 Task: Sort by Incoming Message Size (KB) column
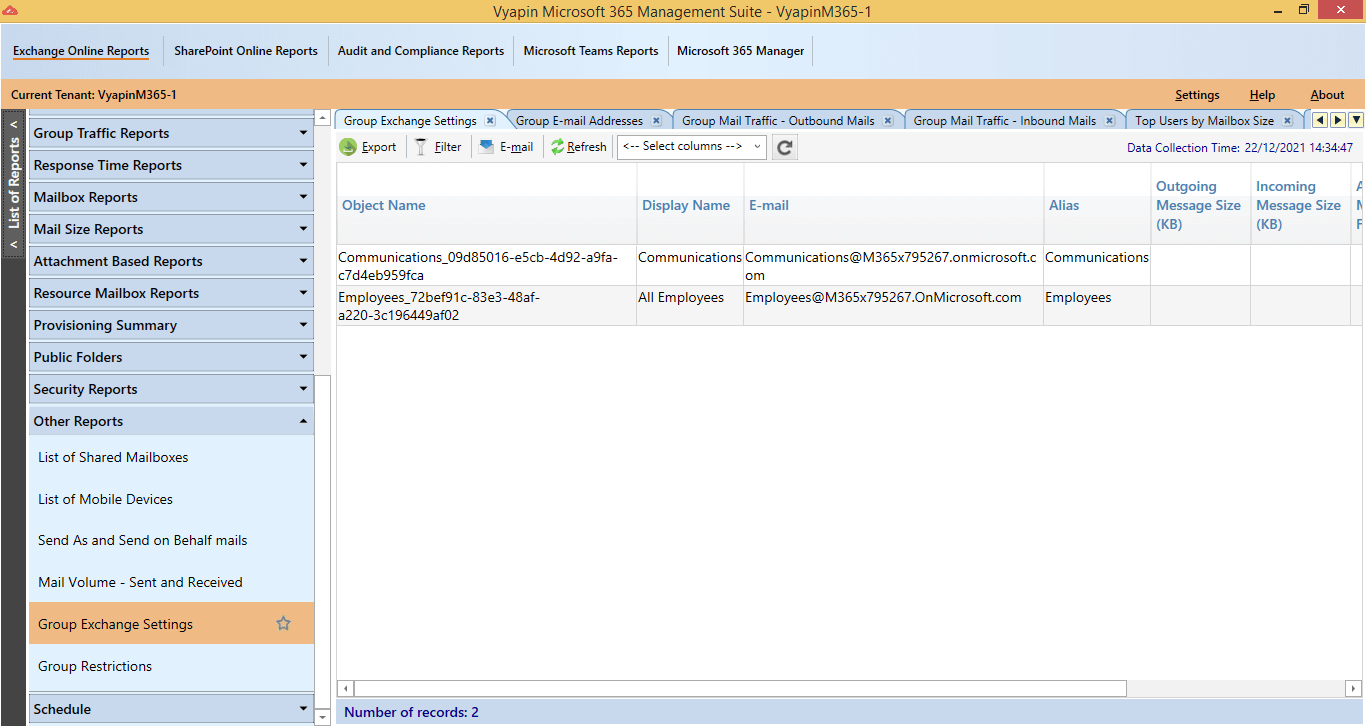coord(1300,205)
